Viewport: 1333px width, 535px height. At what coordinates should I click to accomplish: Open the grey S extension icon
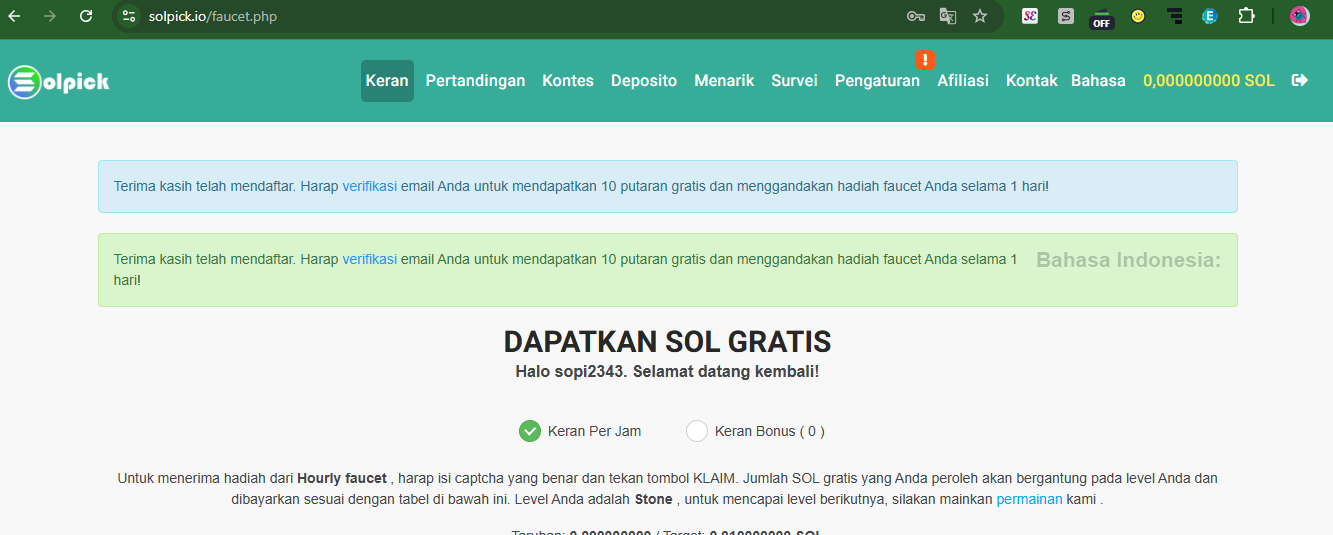pos(1066,16)
